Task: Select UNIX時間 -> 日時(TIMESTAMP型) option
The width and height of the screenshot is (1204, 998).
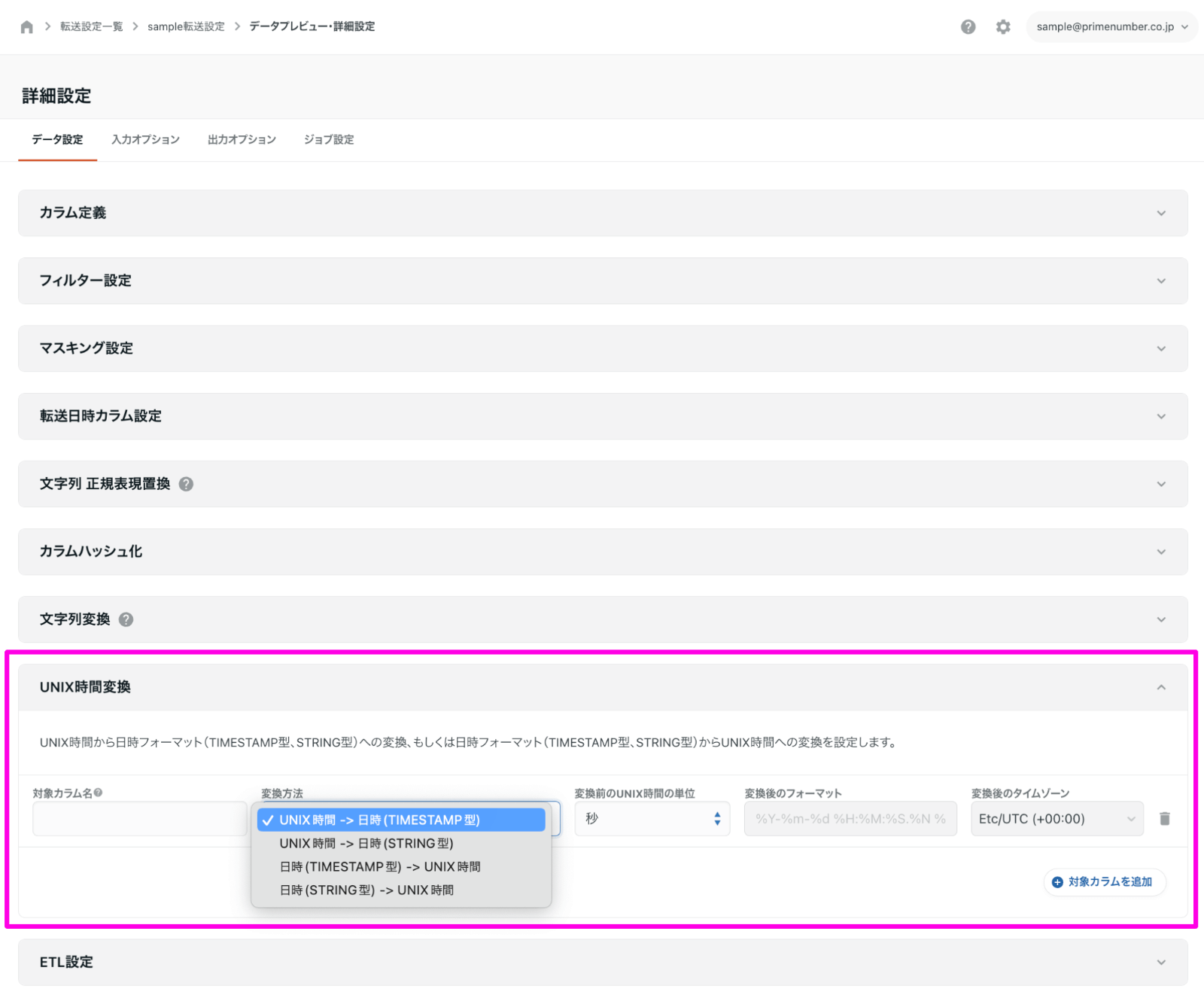Action: coord(401,820)
